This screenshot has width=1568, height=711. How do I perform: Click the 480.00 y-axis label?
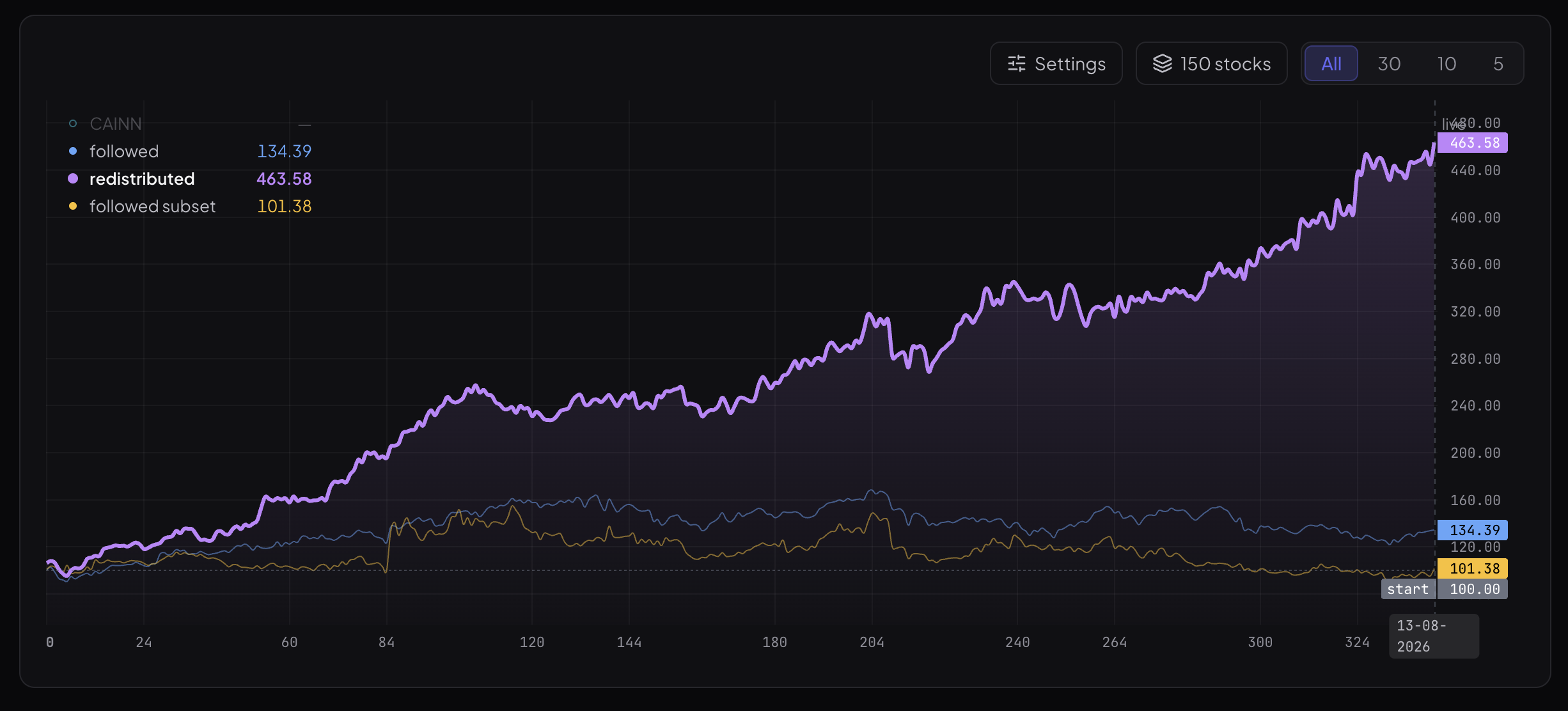click(1476, 123)
